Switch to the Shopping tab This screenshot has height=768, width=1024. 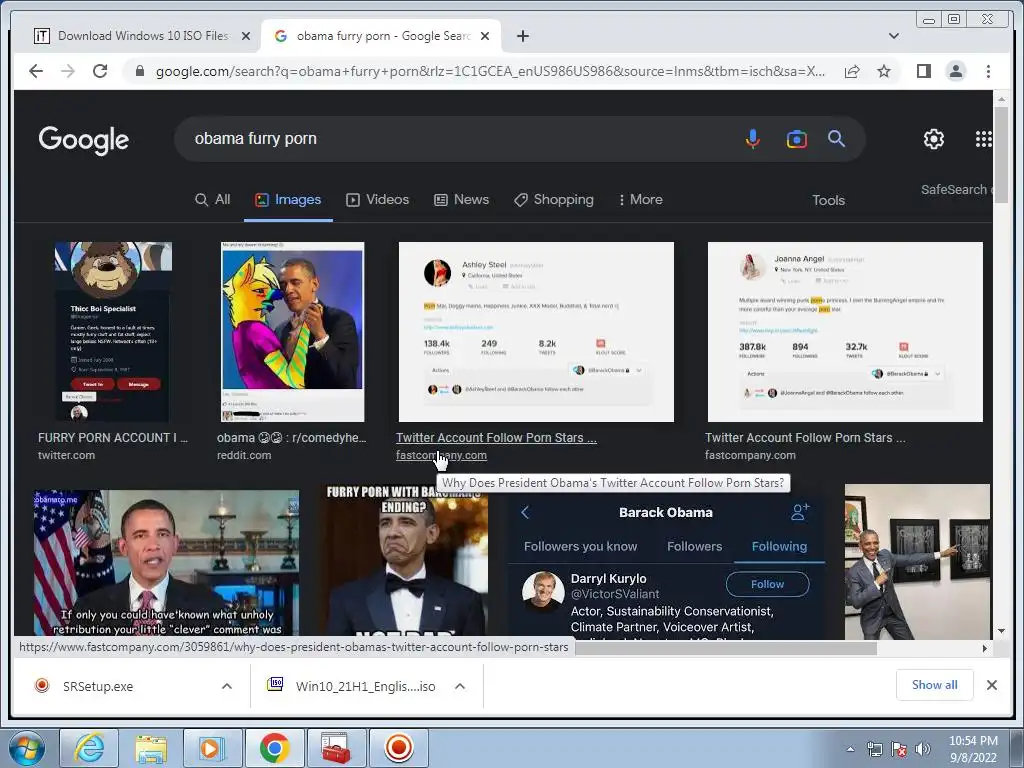click(554, 200)
